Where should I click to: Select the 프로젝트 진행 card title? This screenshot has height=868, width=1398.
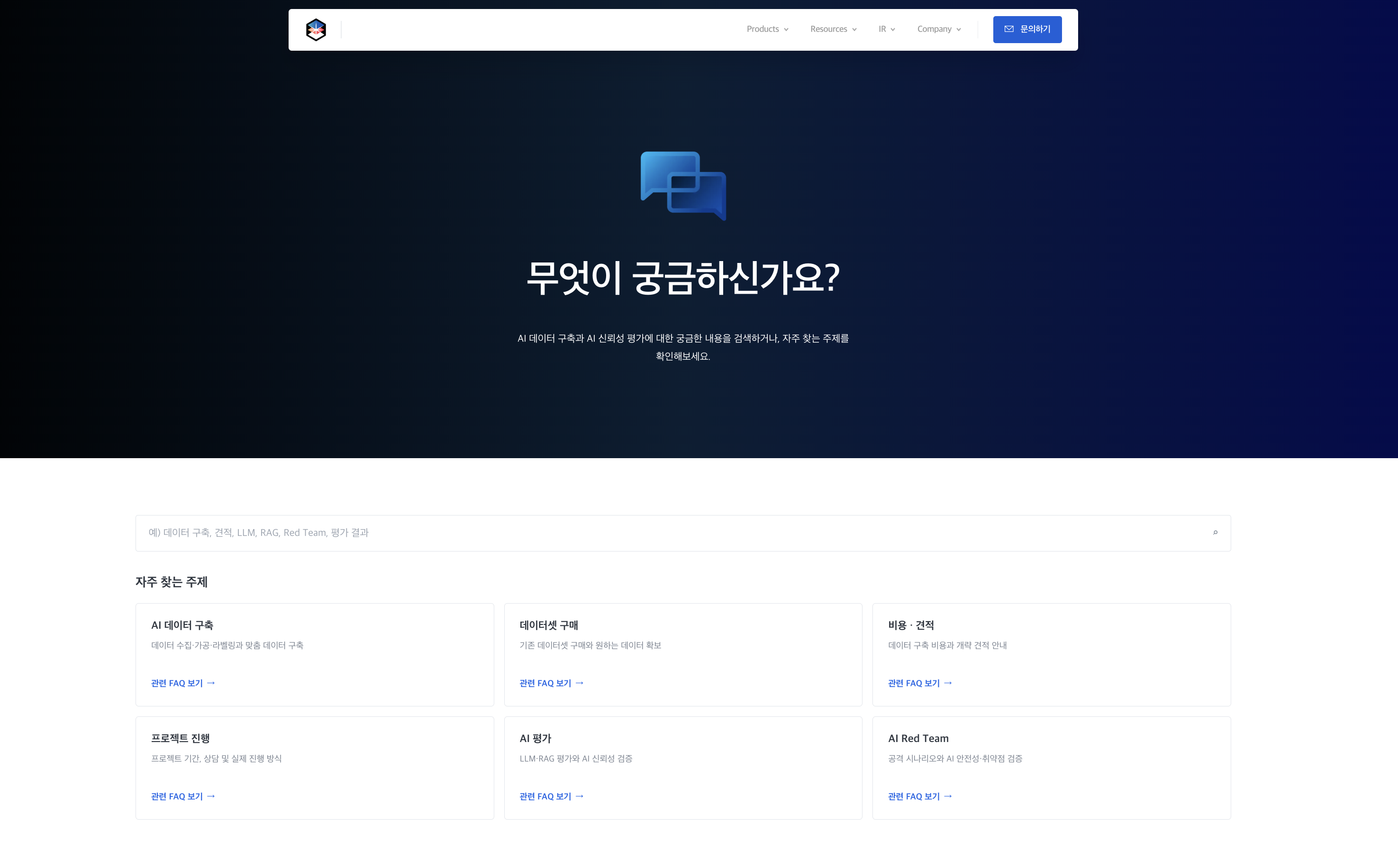pyautogui.click(x=180, y=738)
